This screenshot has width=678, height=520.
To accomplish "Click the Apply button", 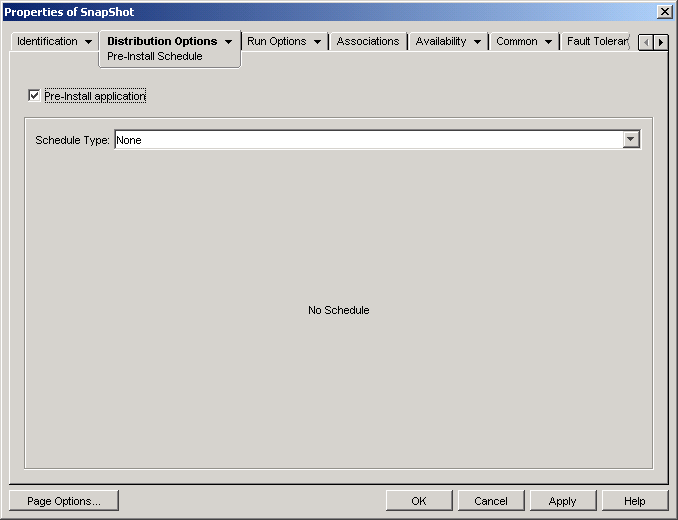I will (x=563, y=501).
